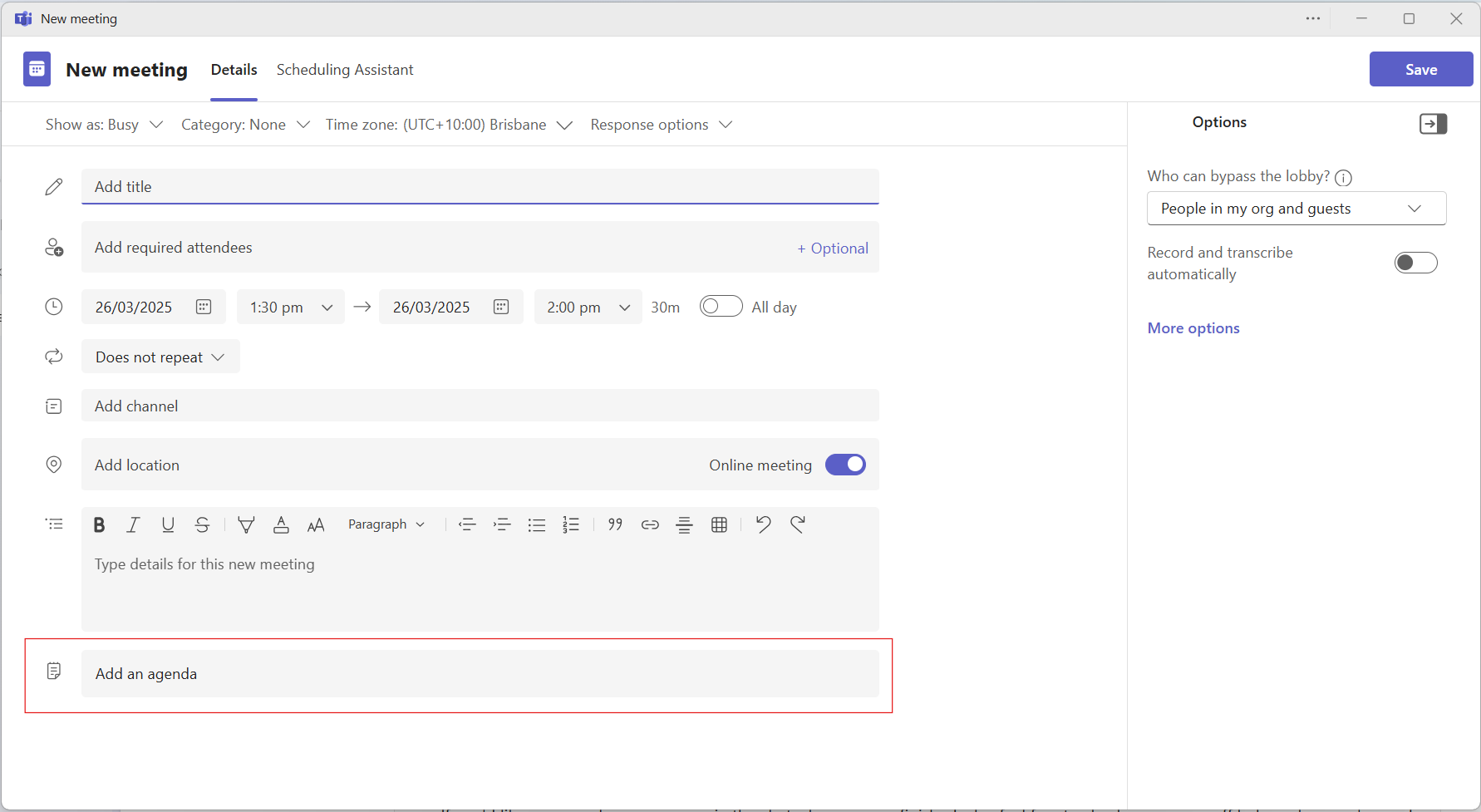Change who can bypass the lobby

[x=1296, y=208]
